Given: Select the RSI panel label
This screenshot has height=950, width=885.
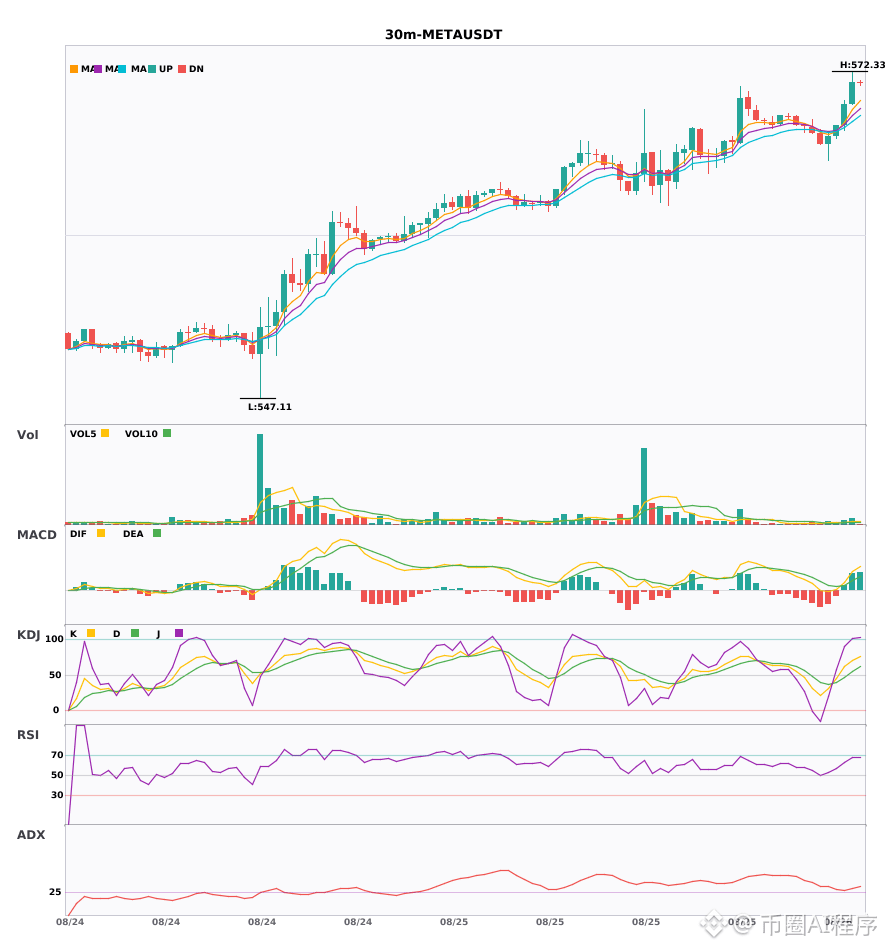Looking at the screenshot, I should (28, 735).
